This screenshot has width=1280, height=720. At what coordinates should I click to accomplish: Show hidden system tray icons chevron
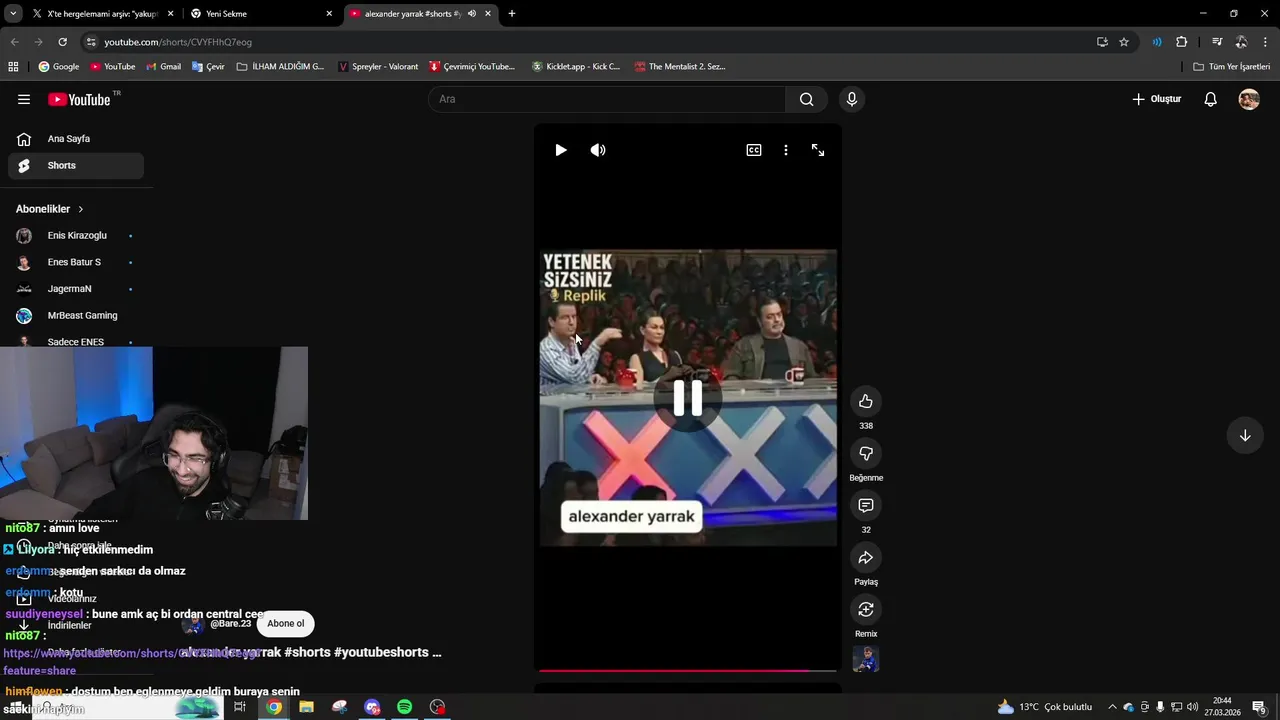[1112, 707]
